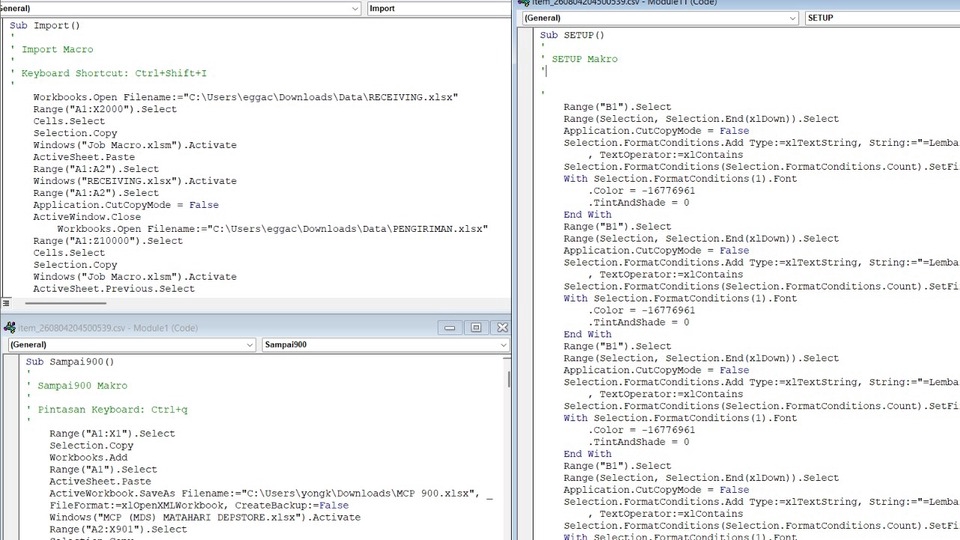
Task: Click the line 'Sub Import()'
Action: pyautogui.click(x=45, y=26)
